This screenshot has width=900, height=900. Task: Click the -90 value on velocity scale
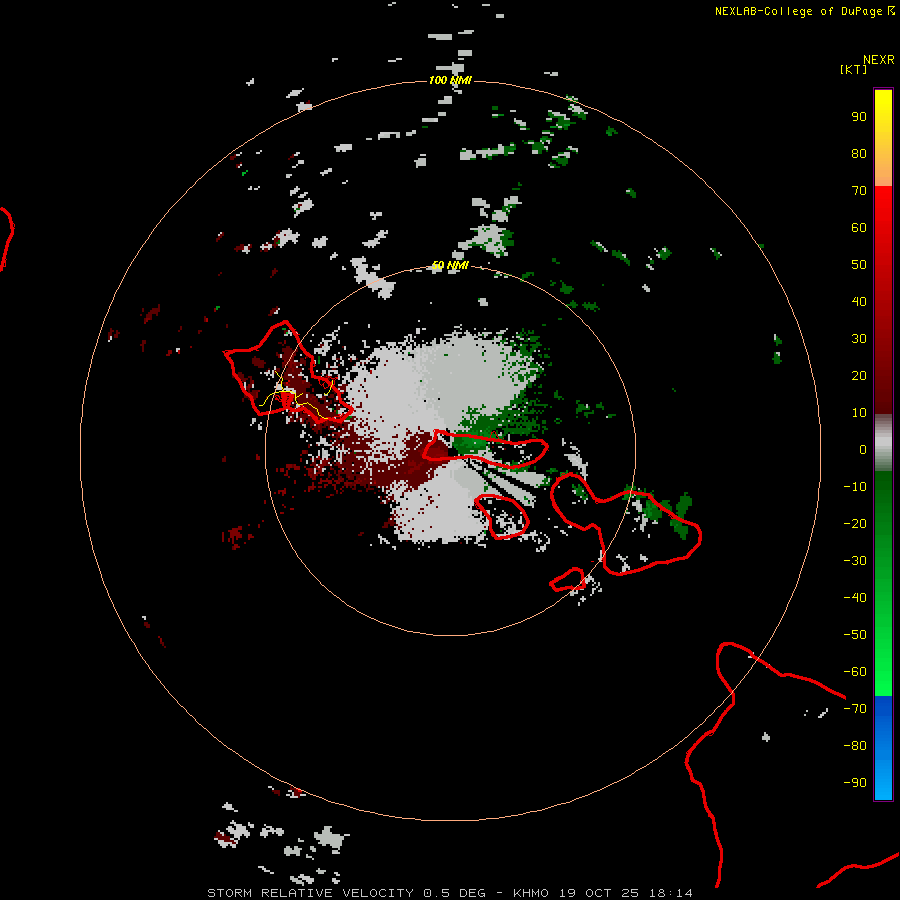[855, 783]
